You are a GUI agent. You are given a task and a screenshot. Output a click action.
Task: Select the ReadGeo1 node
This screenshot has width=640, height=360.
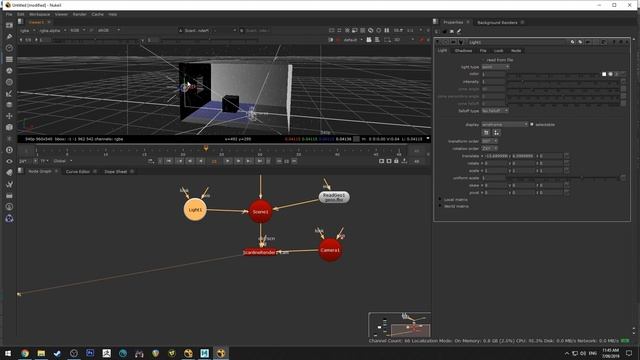pyautogui.click(x=334, y=197)
